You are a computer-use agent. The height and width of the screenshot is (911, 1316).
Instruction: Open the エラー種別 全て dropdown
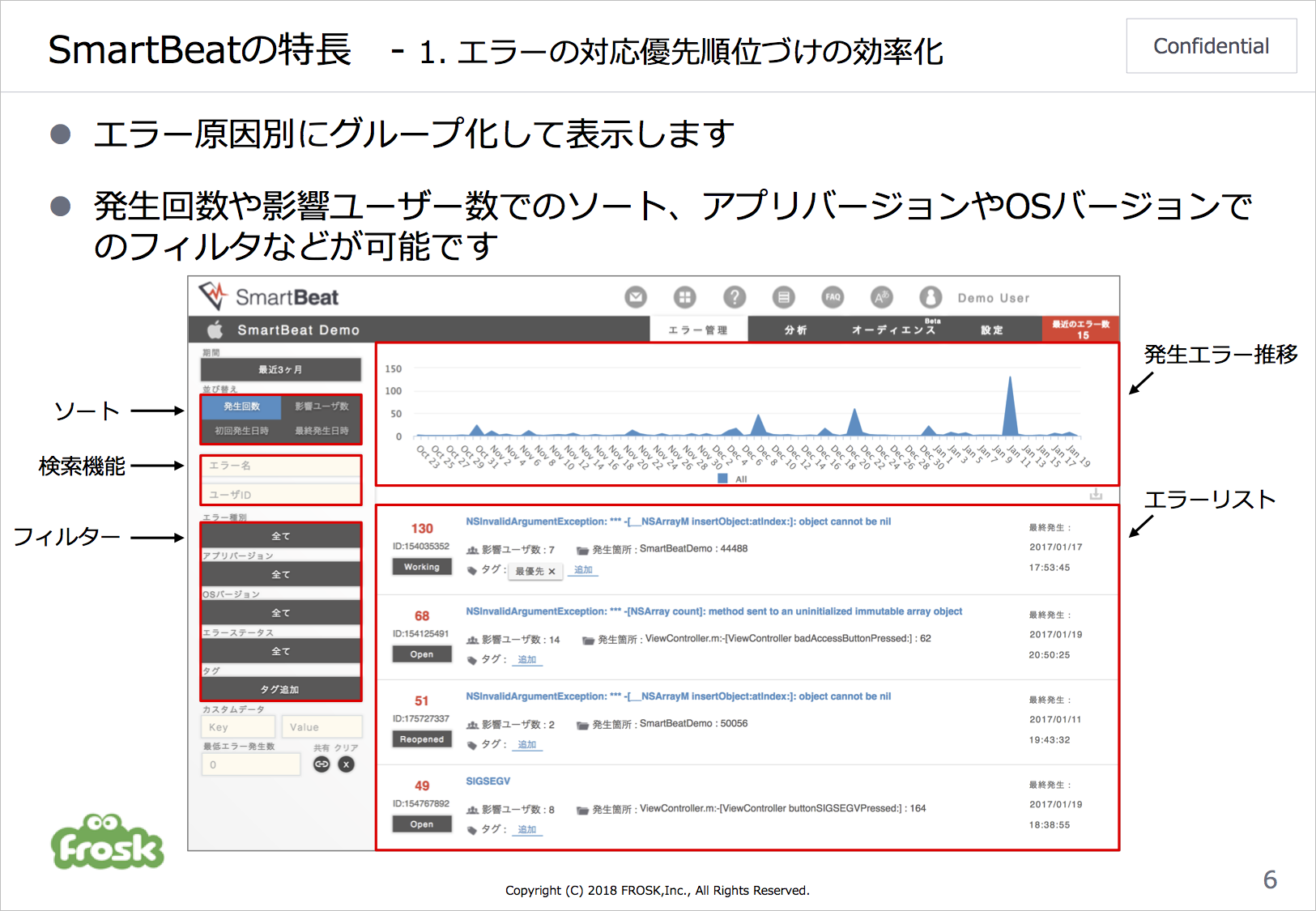[281, 536]
